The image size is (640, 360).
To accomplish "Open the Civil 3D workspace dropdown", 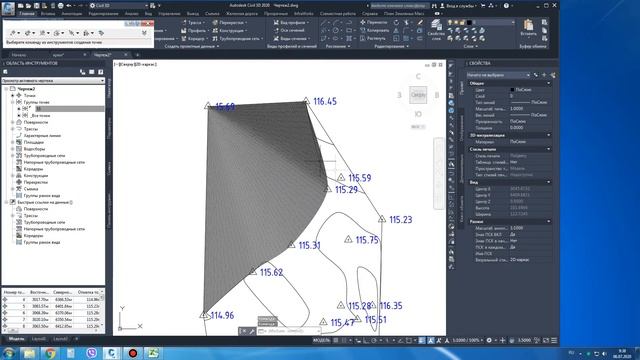I will (118, 6).
